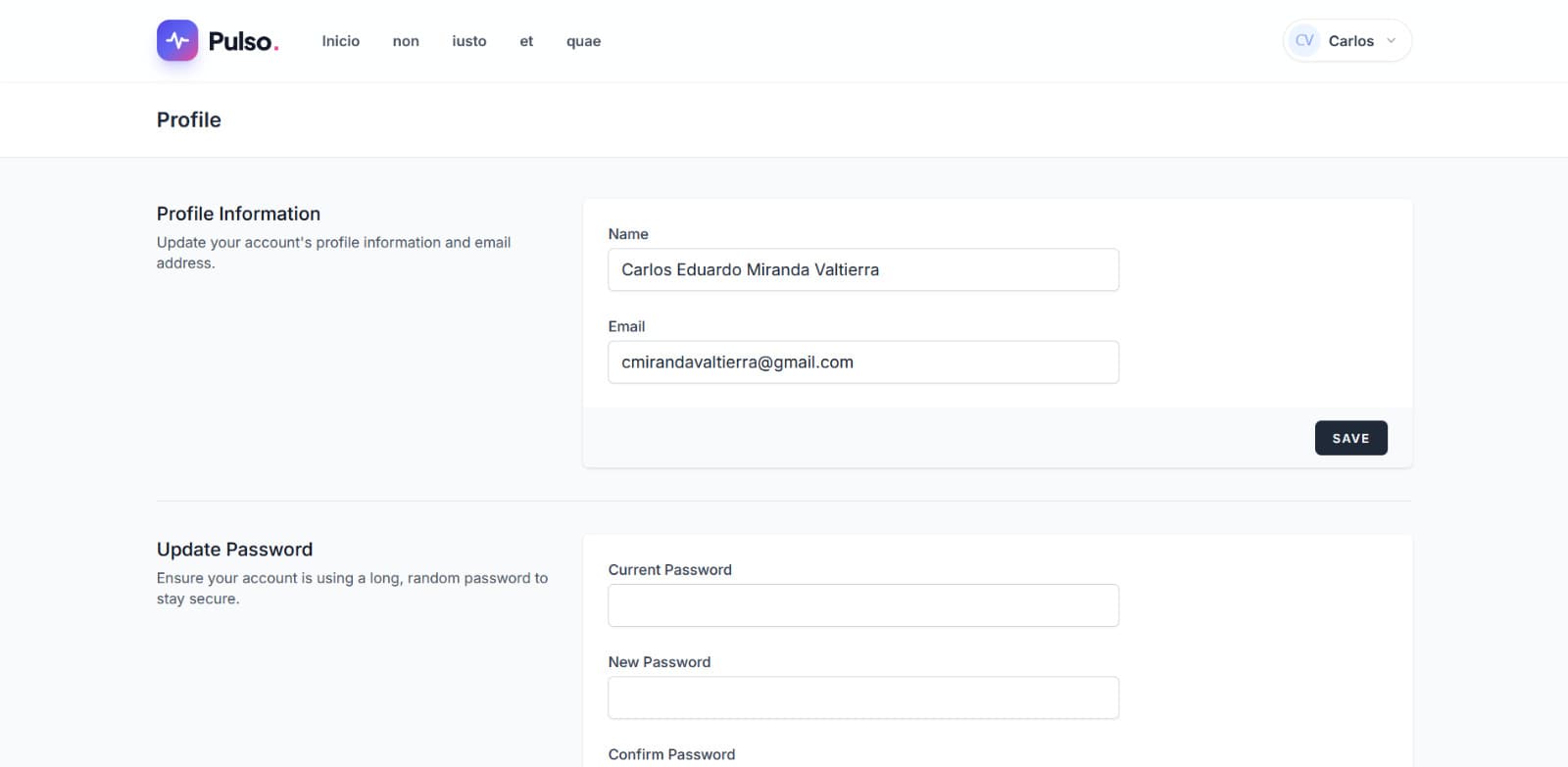Open the Inicio navigation item
Screen dimensions: 1568x767
point(341,41)
